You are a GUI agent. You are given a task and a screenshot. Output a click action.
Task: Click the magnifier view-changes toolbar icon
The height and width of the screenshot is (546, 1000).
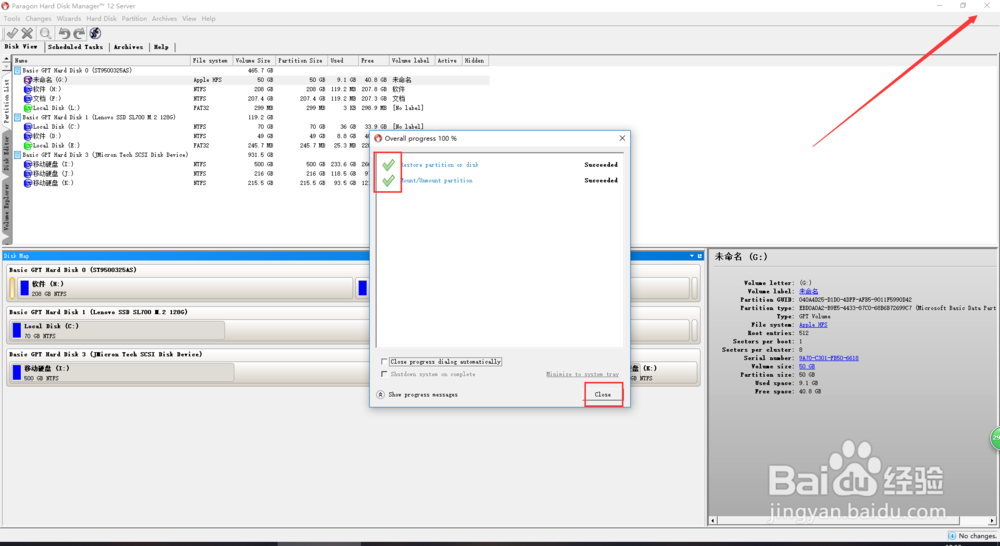click(x=45, y=33)
